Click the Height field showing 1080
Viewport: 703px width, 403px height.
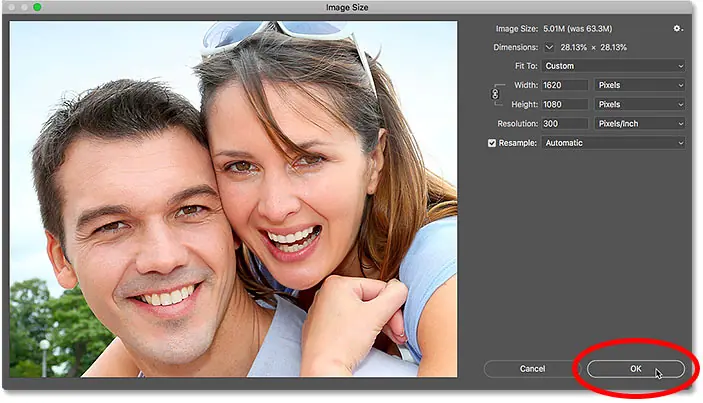564,104
